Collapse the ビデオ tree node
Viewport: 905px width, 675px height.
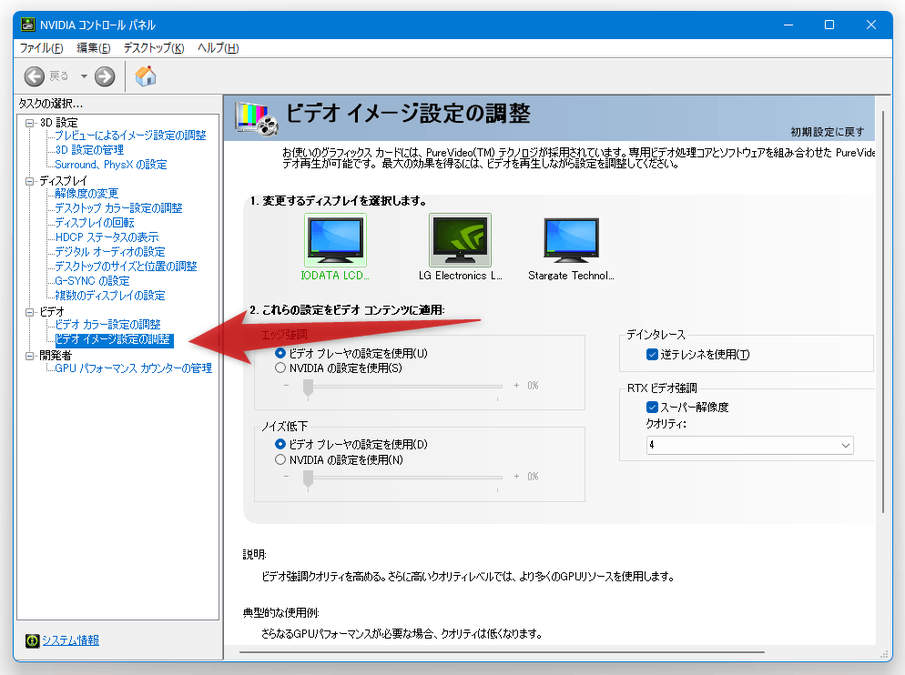[29, 312]
